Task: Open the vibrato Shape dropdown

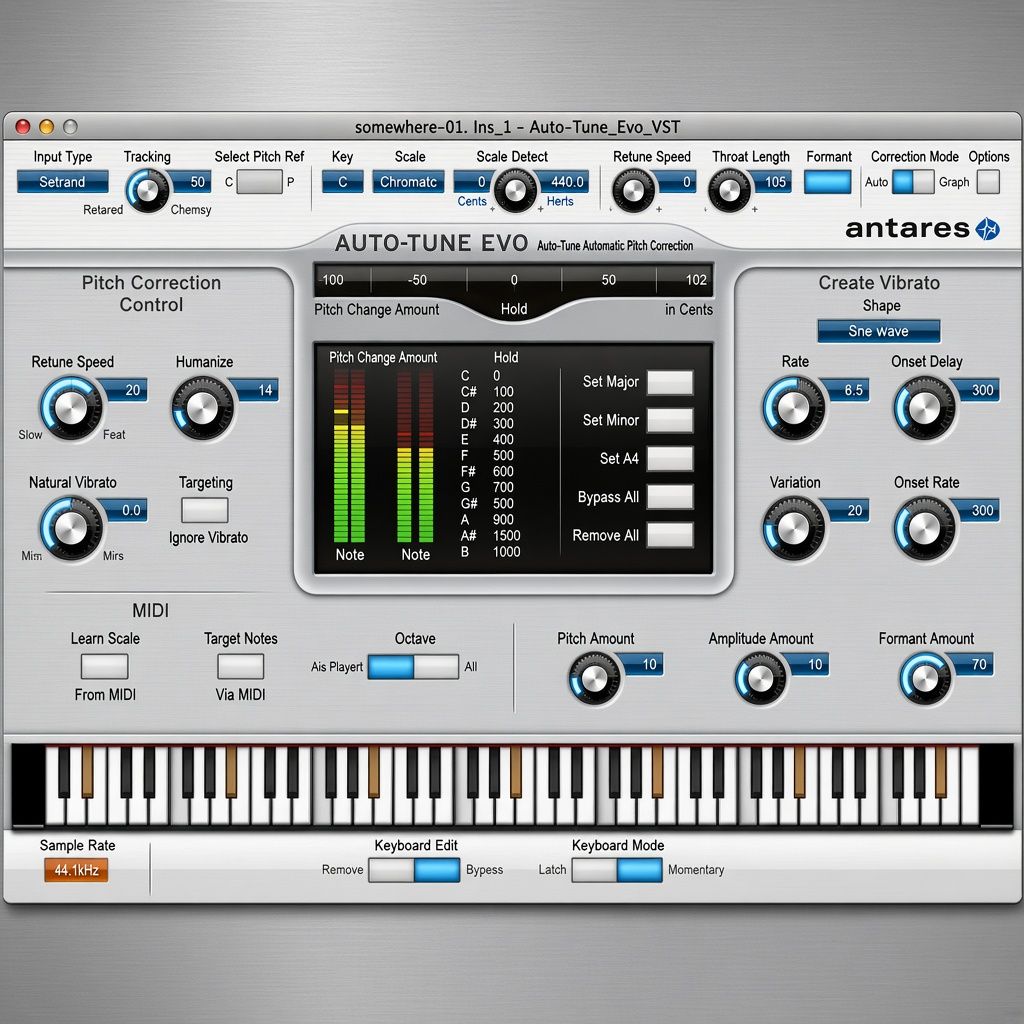Action: pyautogui.click(x=878, y=331)
